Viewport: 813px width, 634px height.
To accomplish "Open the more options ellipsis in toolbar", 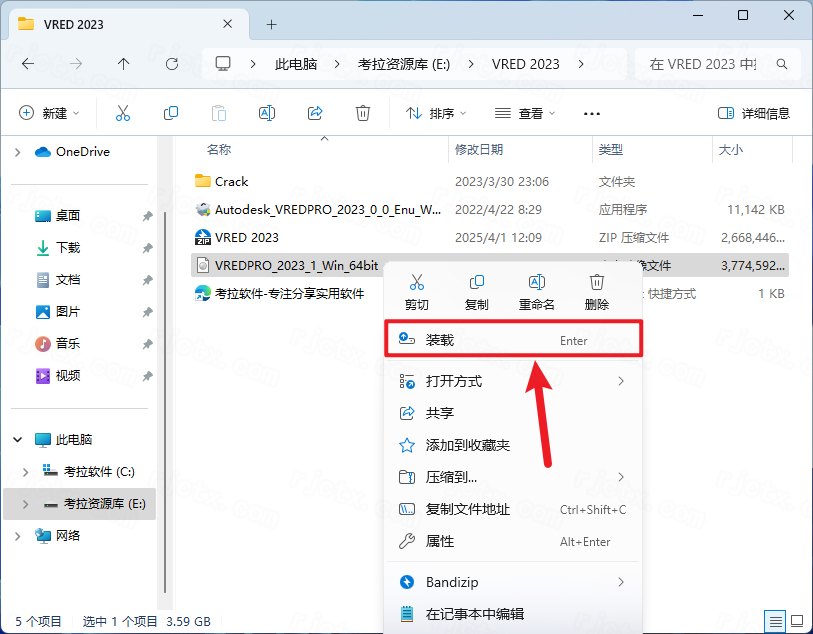I will coord(592,113).
